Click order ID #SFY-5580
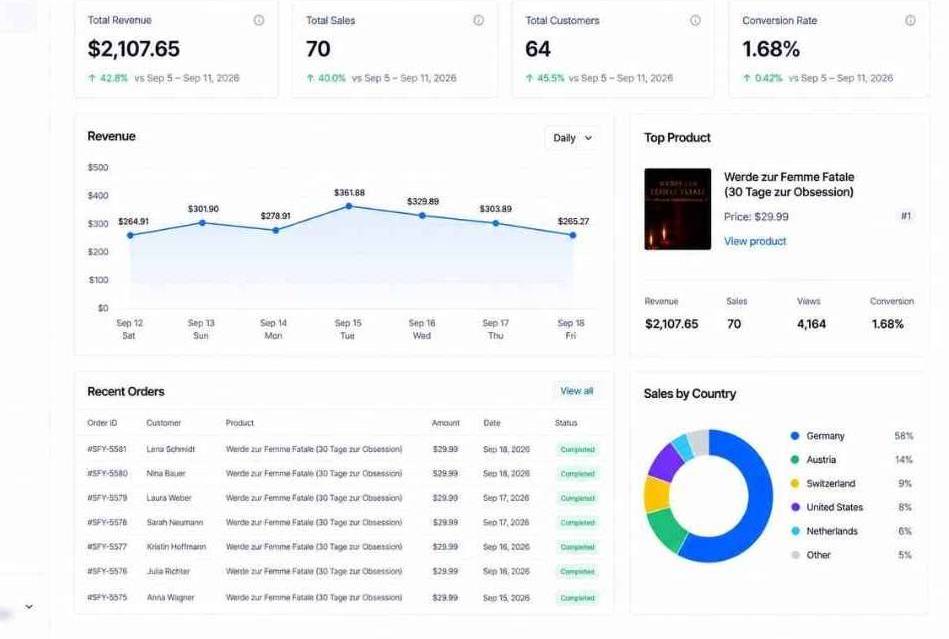Screen dimensions: 949x639 click(107, 473)
